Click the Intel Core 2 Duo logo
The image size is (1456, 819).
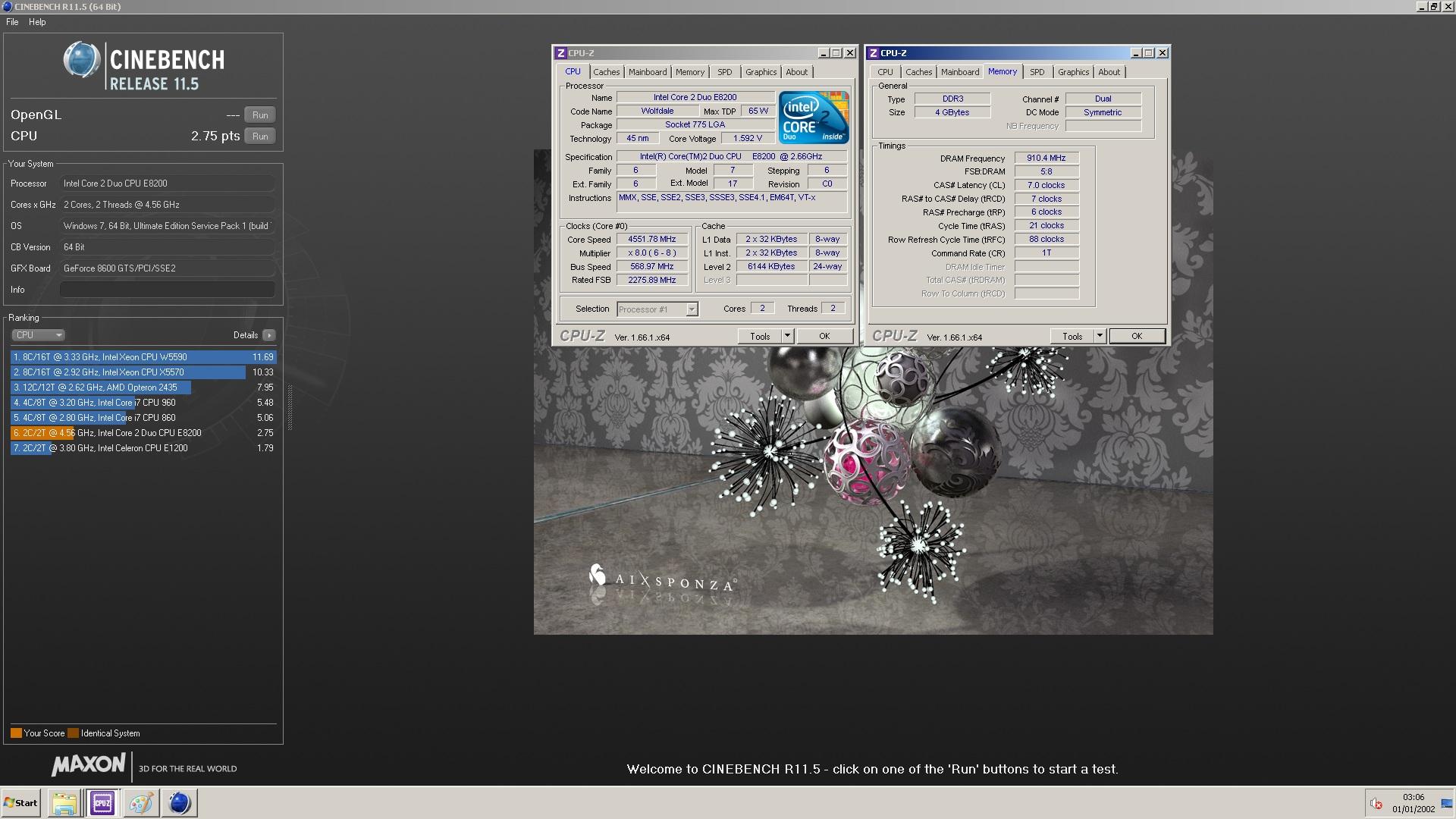tap(814, 118)
